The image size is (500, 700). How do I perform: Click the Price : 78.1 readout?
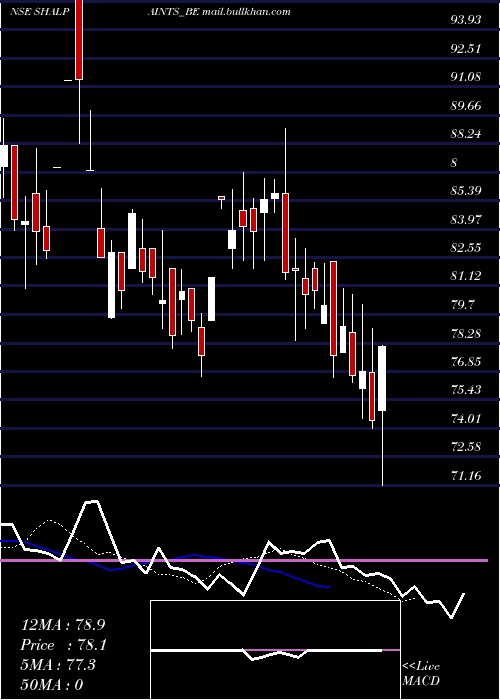[x=63, y=645]
